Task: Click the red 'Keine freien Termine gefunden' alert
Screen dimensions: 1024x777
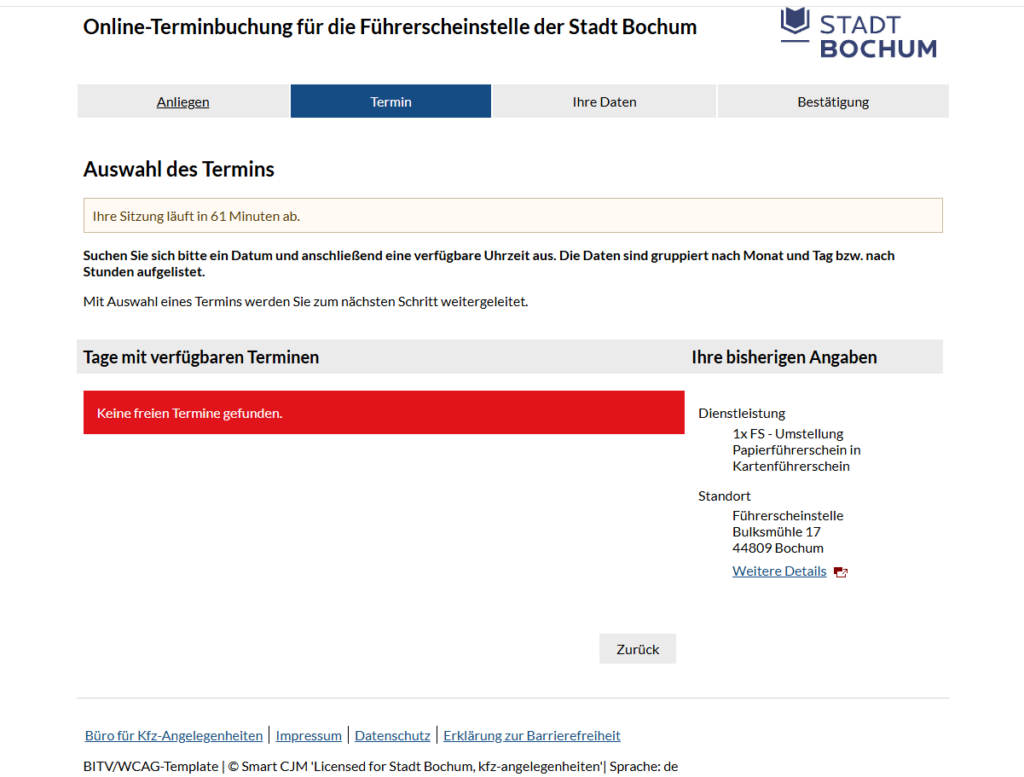Action: tap(384, 412)
